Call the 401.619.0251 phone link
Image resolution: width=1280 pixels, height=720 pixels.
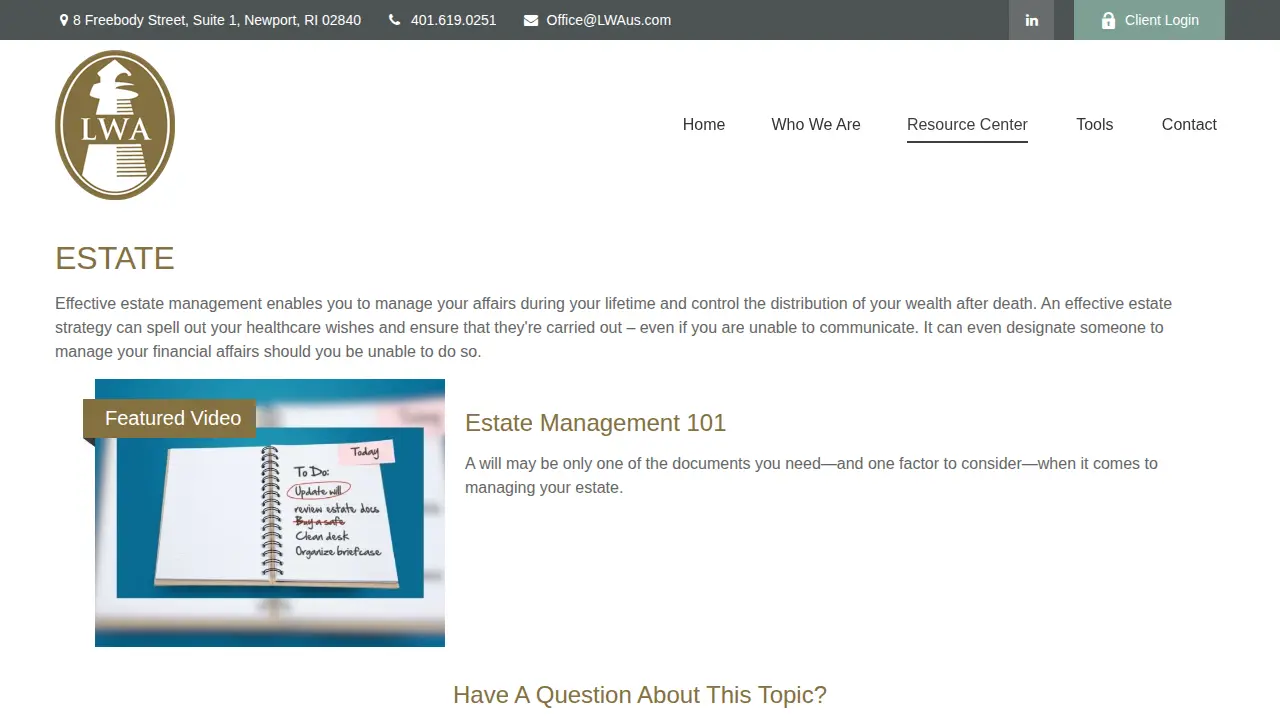[x=453, y=20]
